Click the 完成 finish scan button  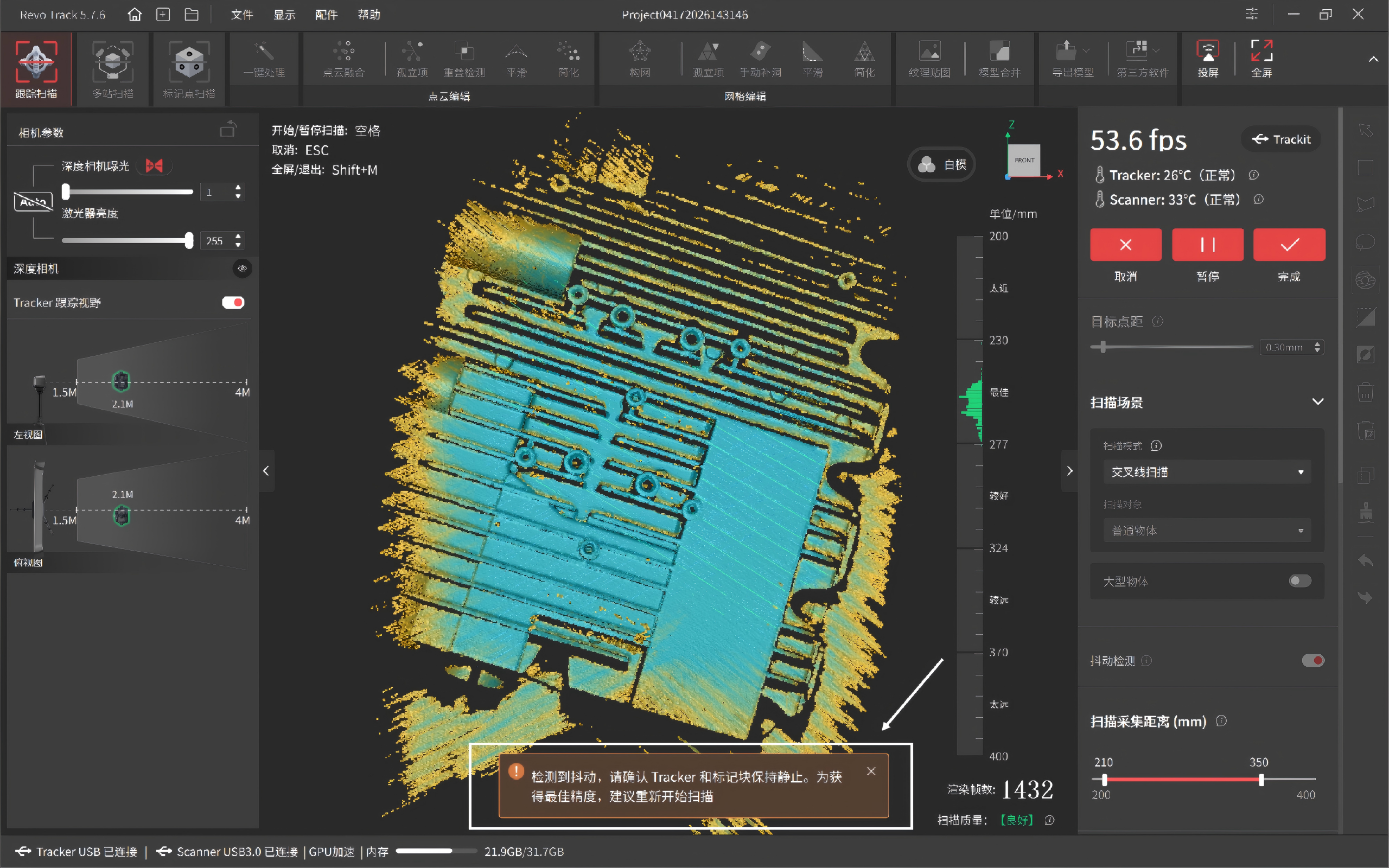(x=1289, y=245)
